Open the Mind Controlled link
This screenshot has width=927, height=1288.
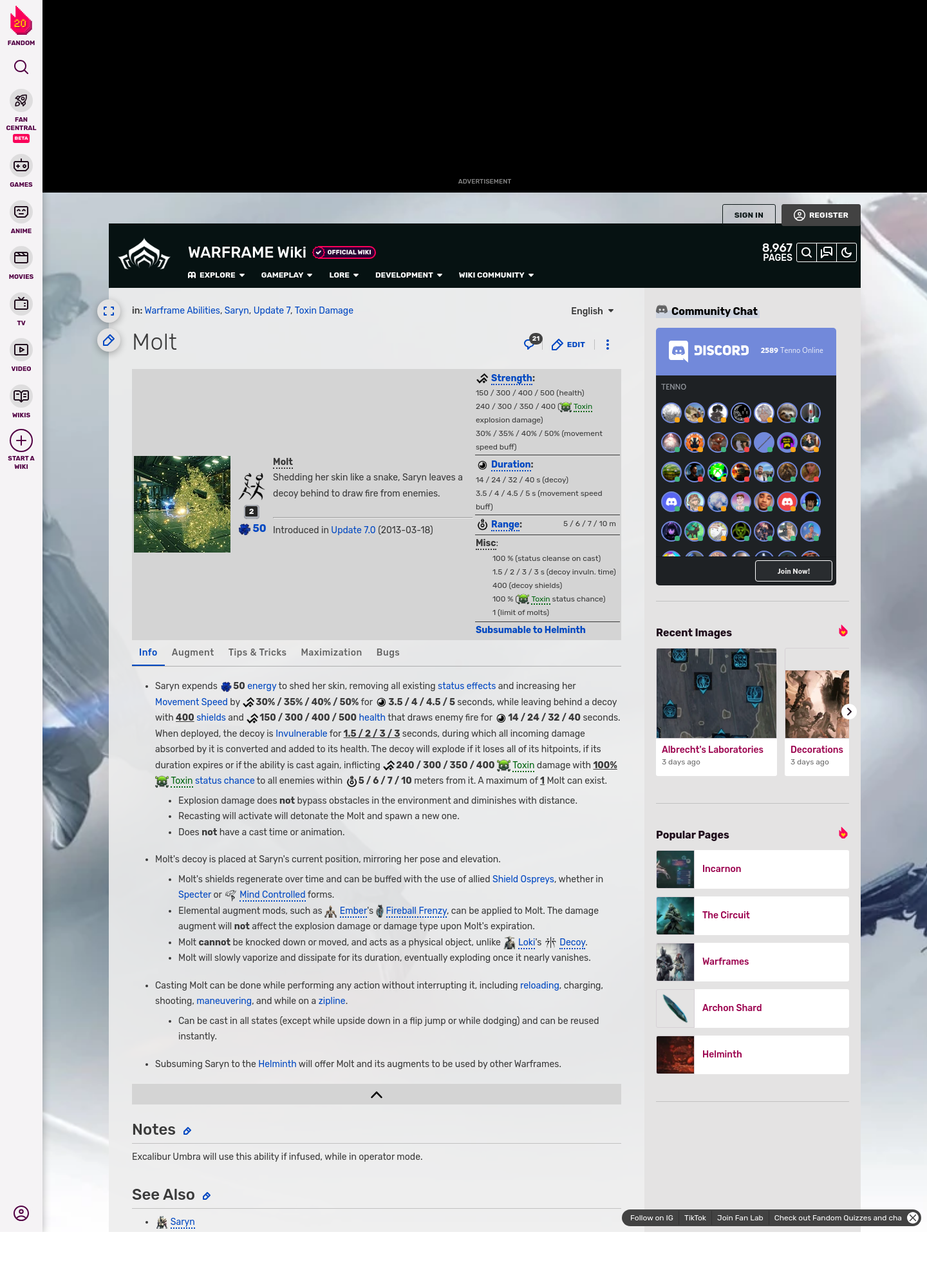click(272, 895)
